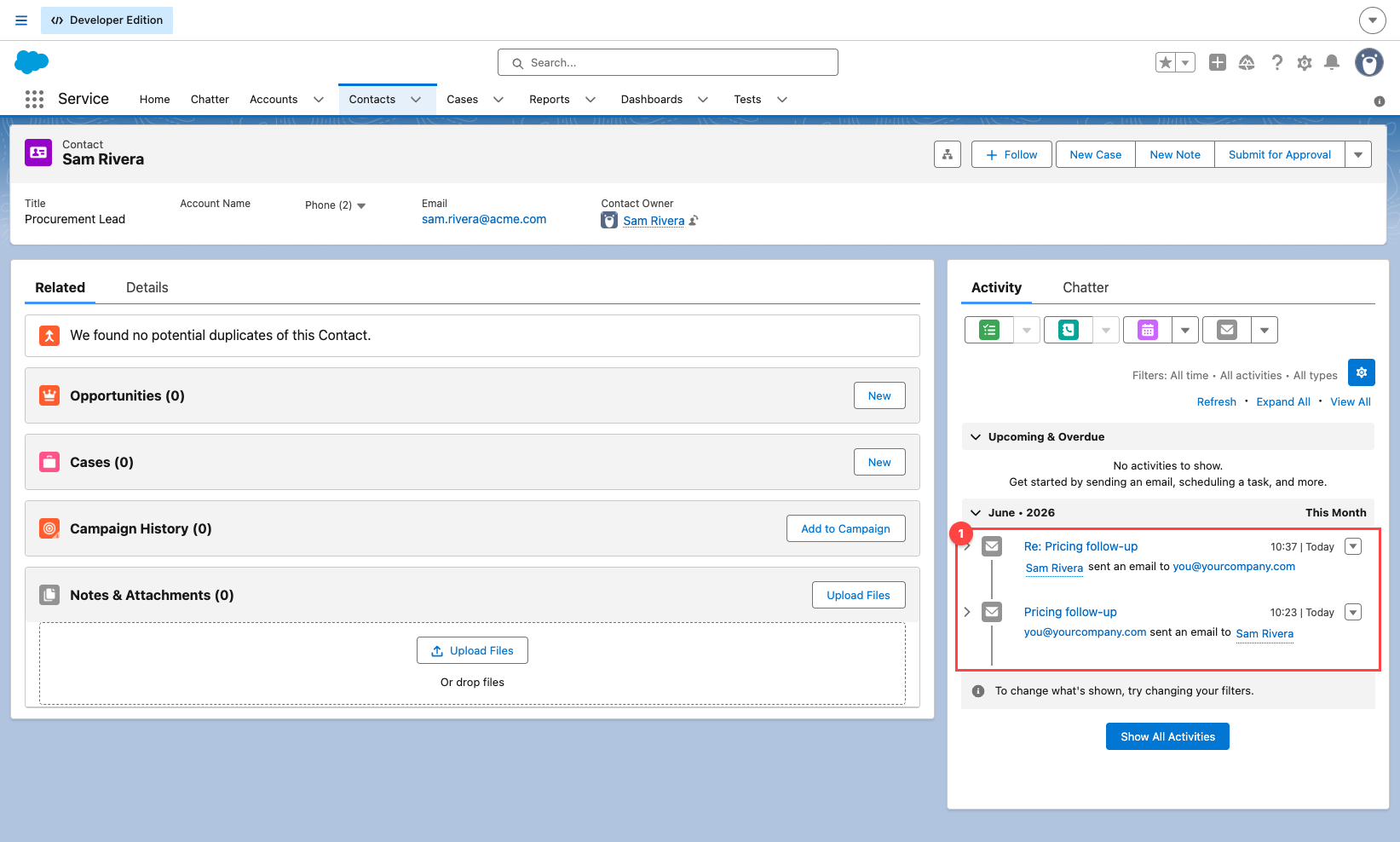Click the email icon beside Pricing follow-up

pos(992,612)
